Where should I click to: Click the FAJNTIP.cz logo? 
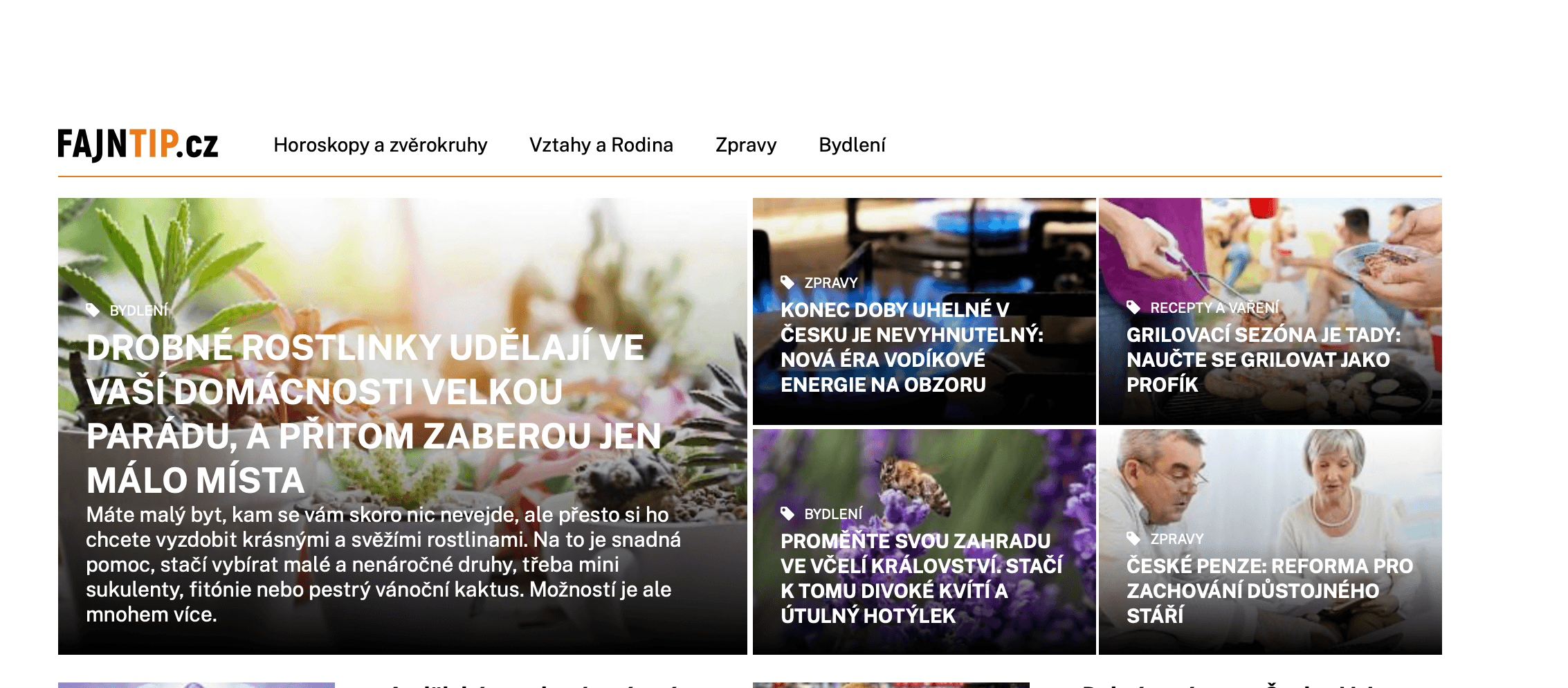pos(138,145)
